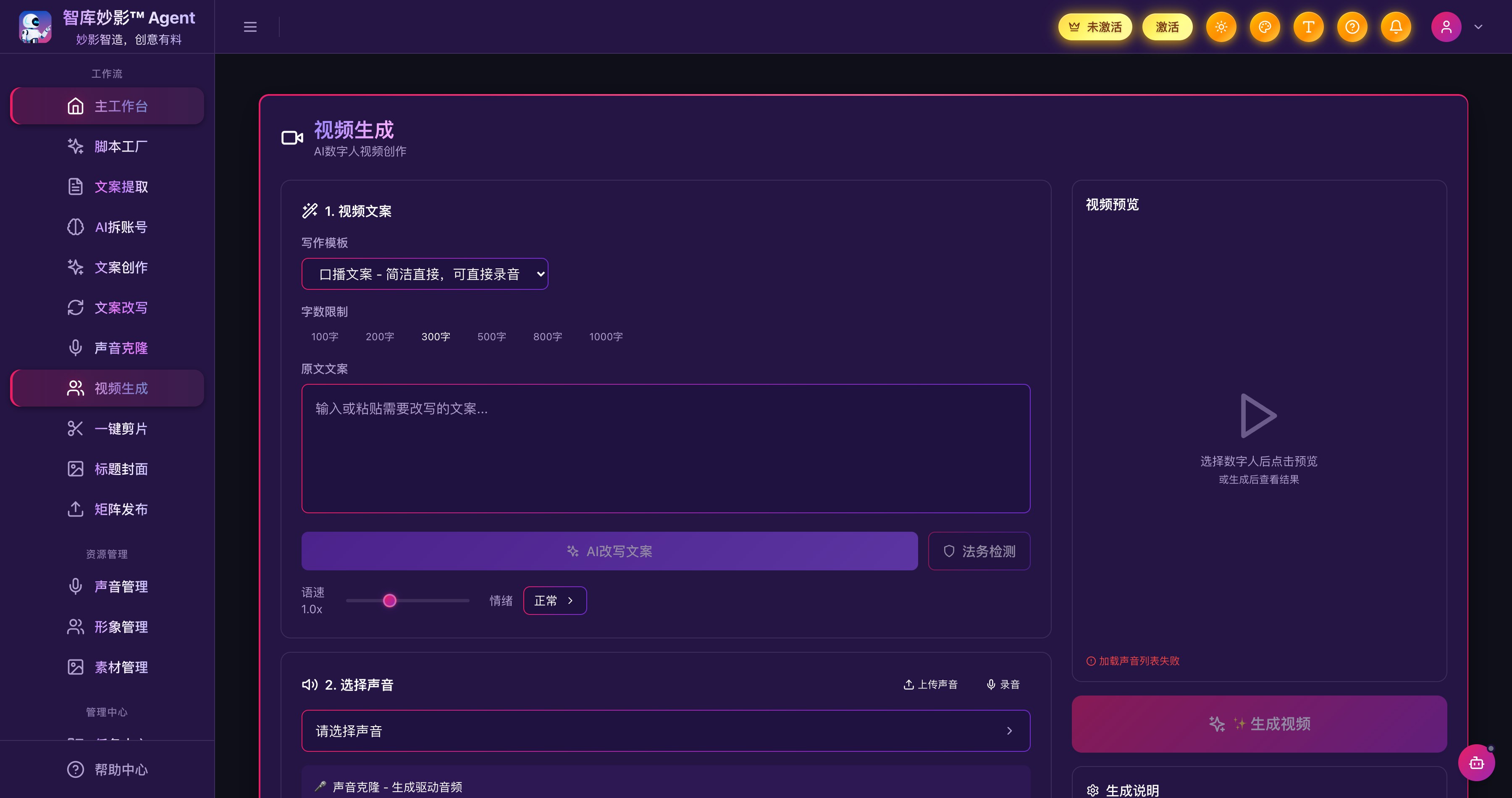Click the 录音 record link
The height and width of the screenshot is (798, 1512).
pos(1003,685)
